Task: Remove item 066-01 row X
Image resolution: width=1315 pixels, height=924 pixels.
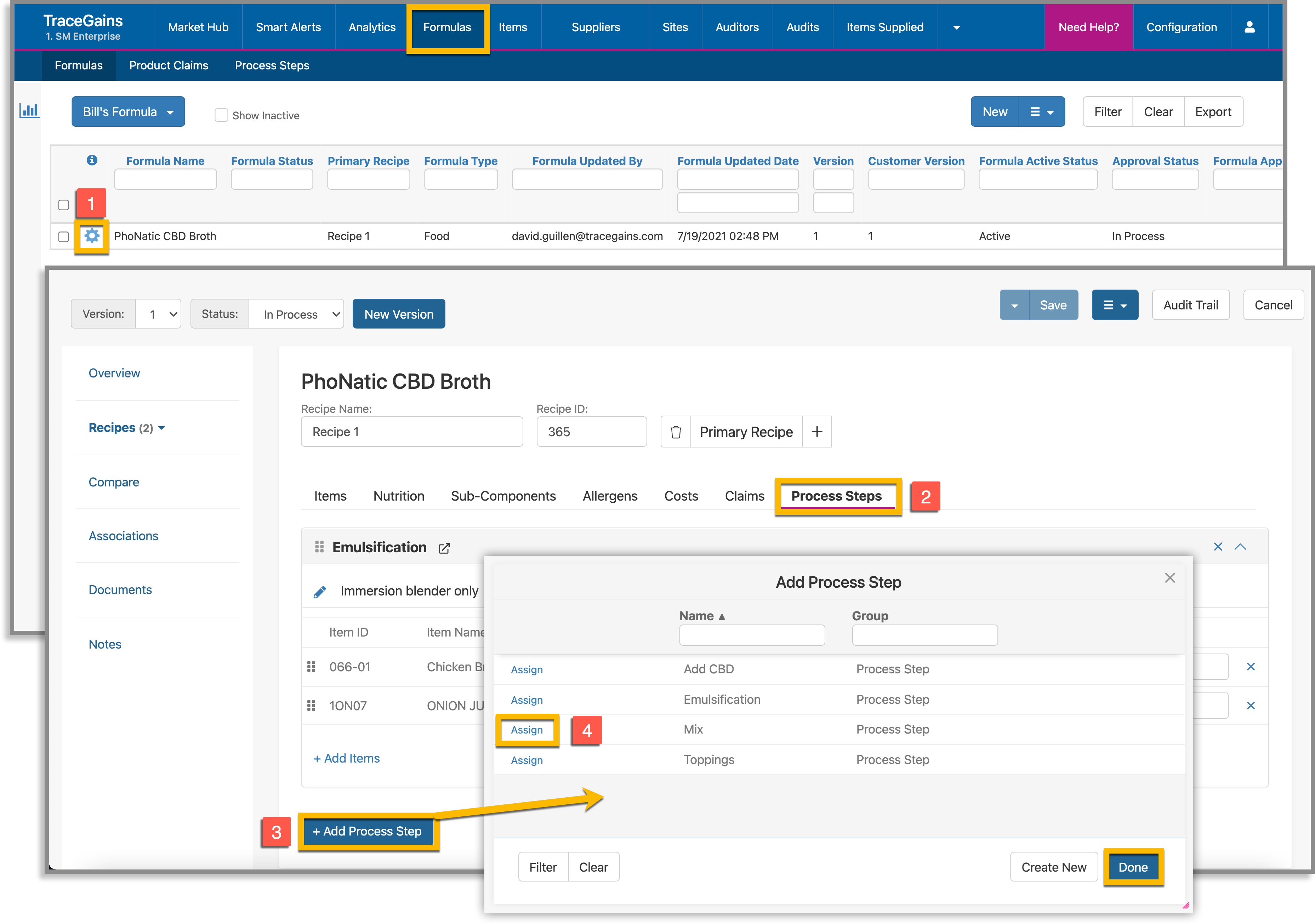Action: 1251,666
